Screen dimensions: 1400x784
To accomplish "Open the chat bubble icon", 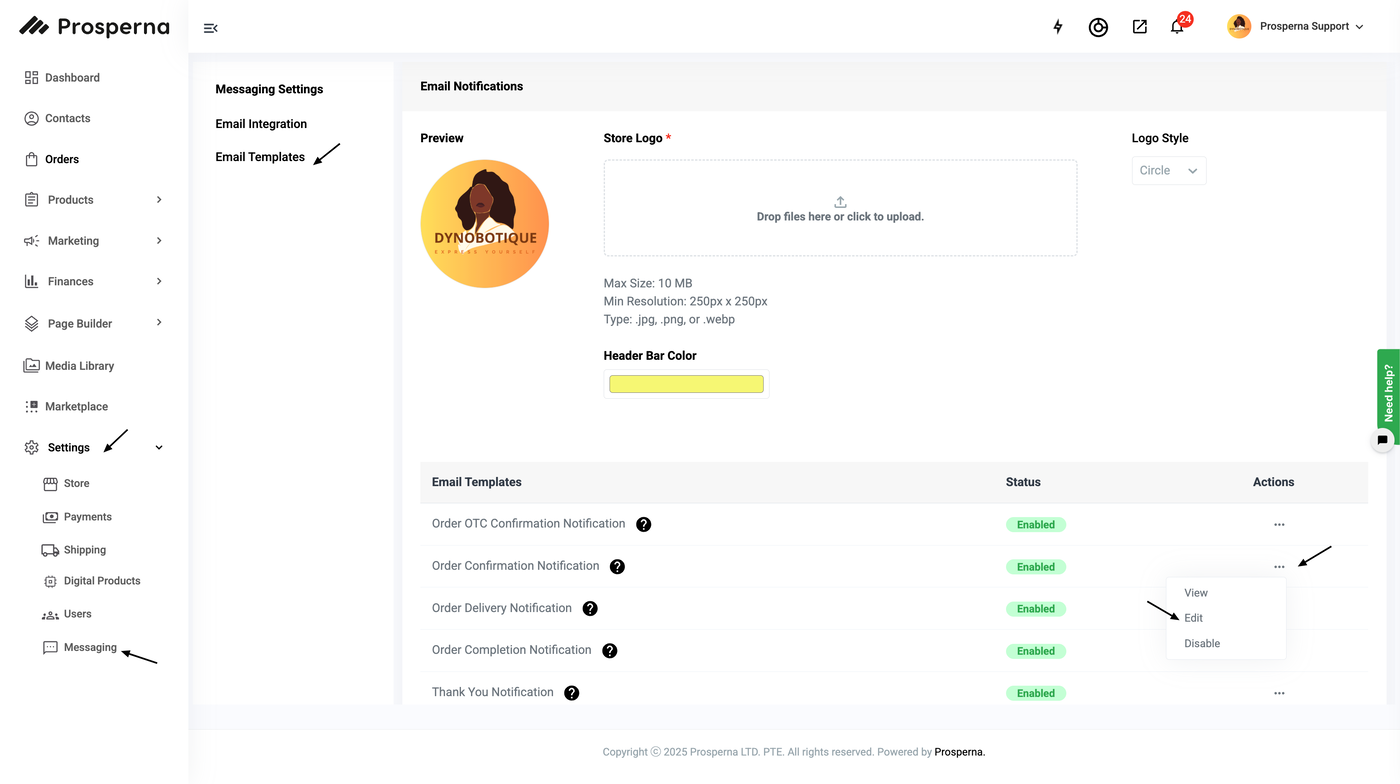I will pos(1382,440).
